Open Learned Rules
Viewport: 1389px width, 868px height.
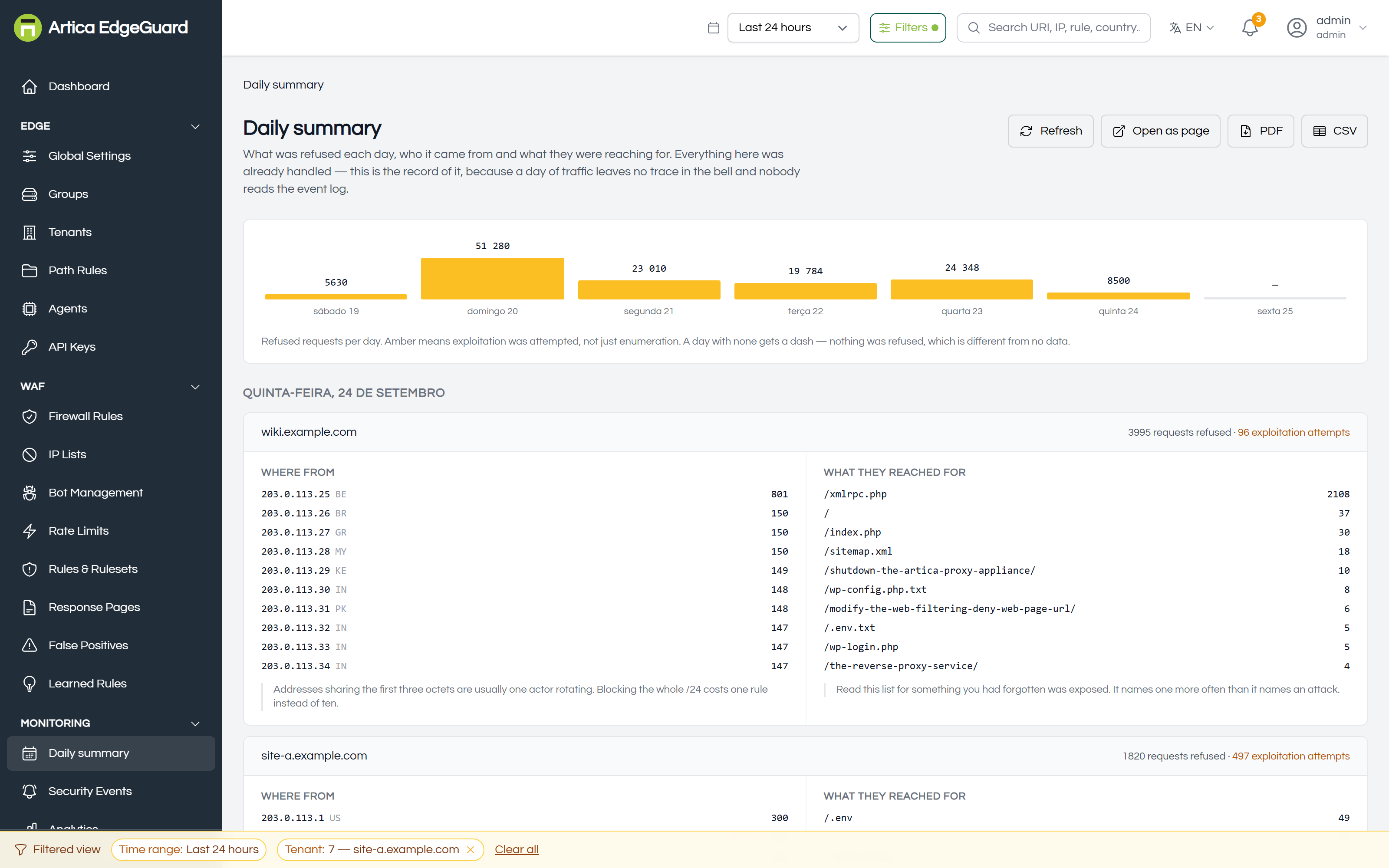111,684
